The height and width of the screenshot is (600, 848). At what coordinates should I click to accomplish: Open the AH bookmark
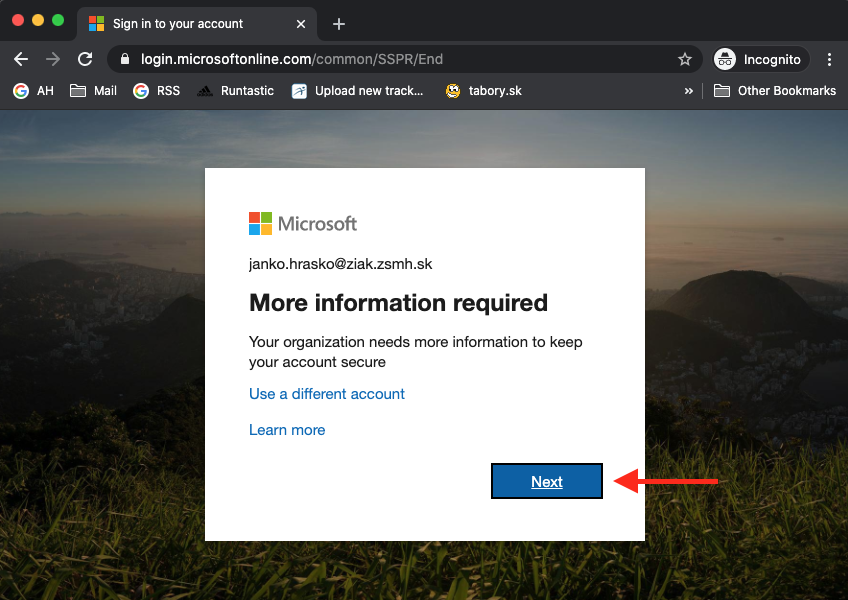tap(34, 91)
